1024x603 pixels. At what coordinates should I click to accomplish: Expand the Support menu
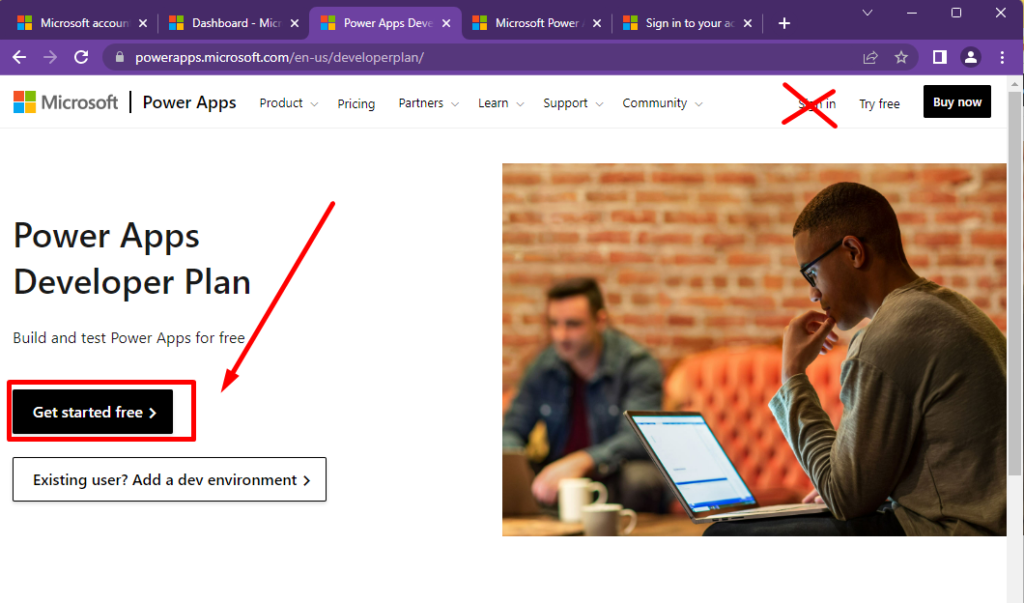(x=573, y=103)
